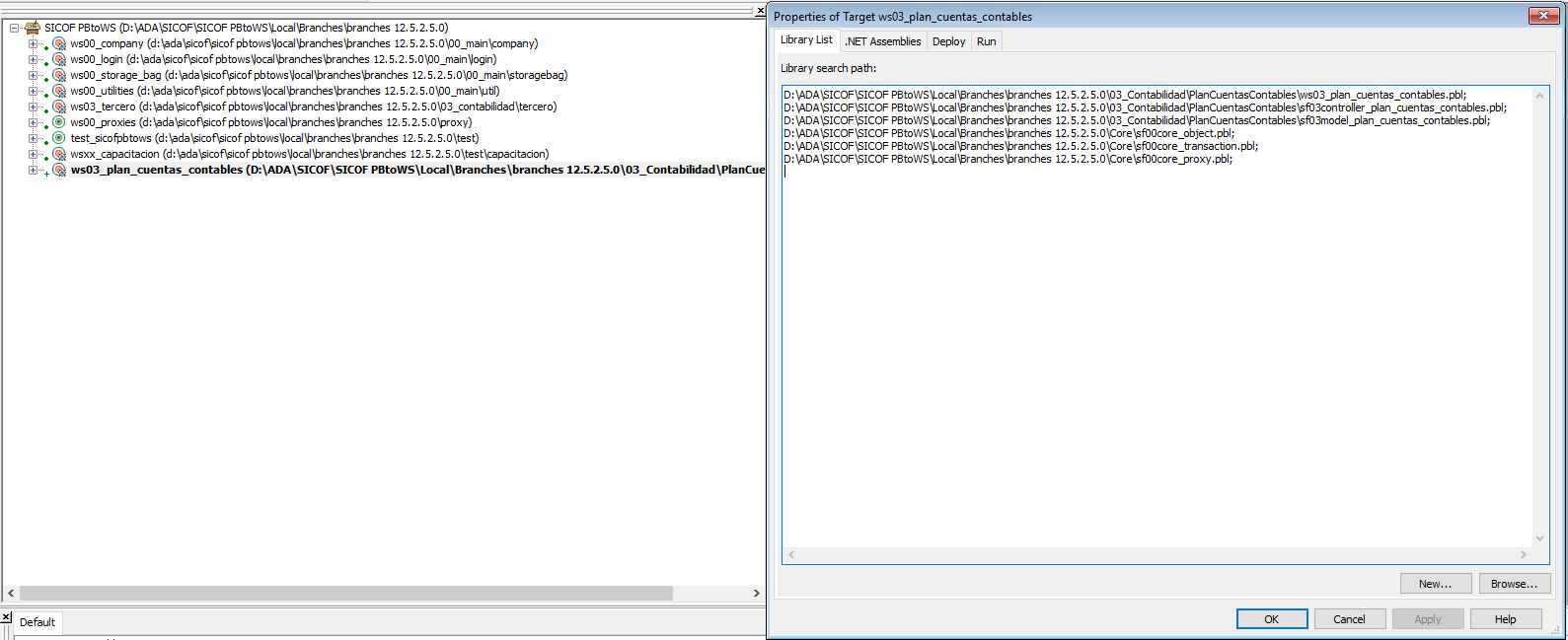Click the ws00_storage_bag target icon
This screenshot has height=640, width=1568.
[x=59, y=75]
